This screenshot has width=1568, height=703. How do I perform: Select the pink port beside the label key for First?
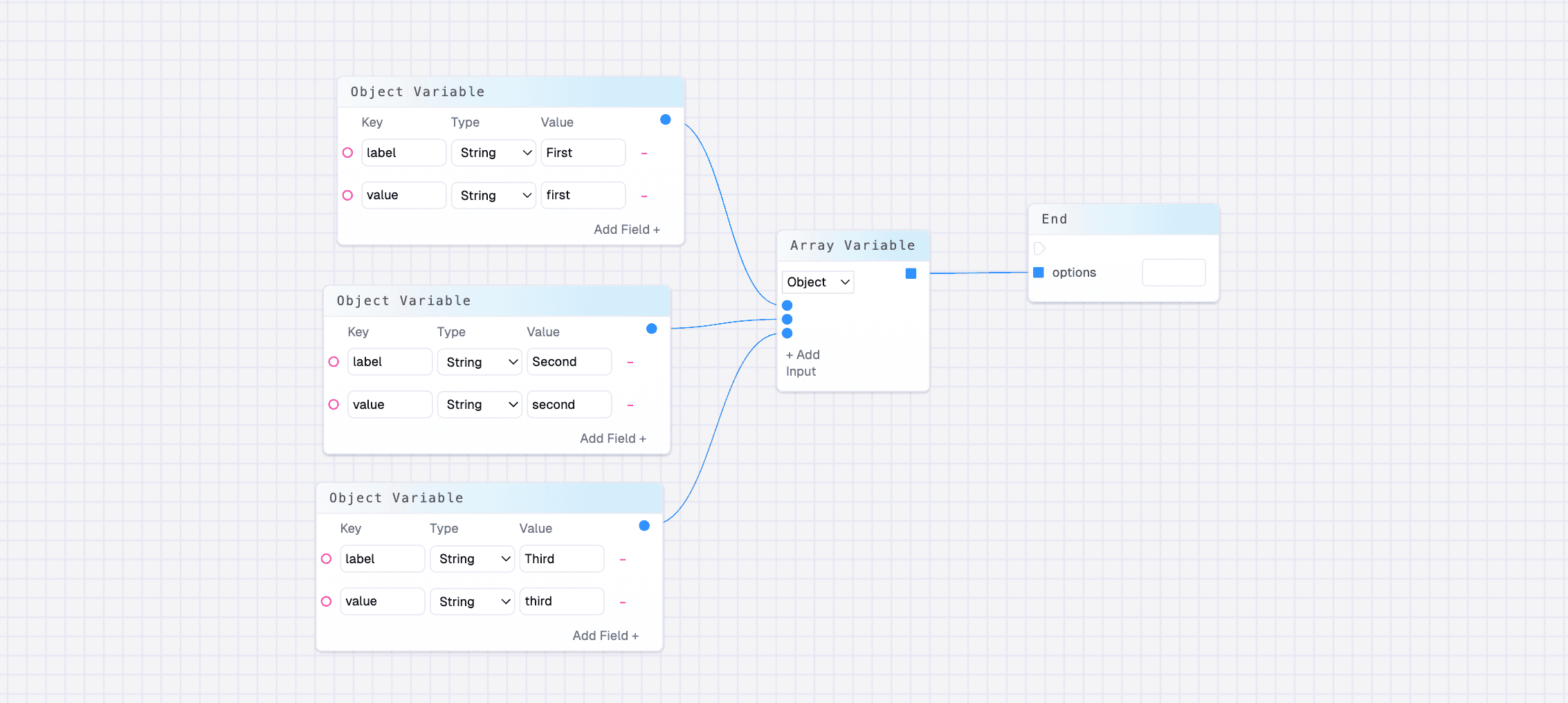(x=347, y=152)
